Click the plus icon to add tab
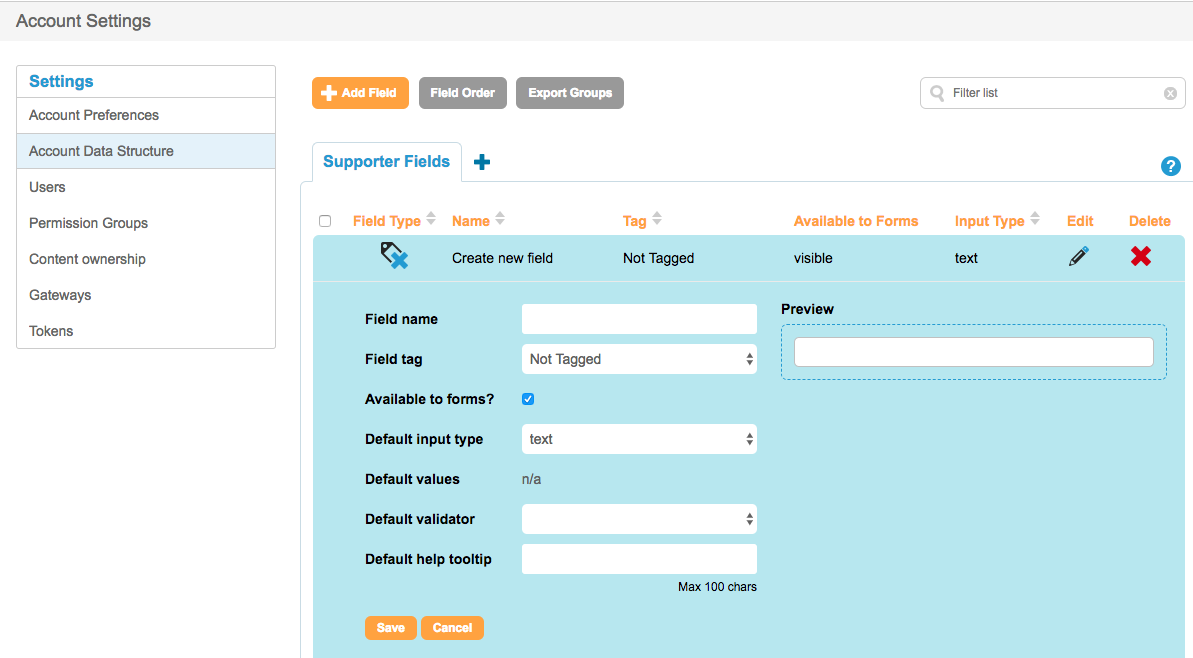 coord(482,162)
